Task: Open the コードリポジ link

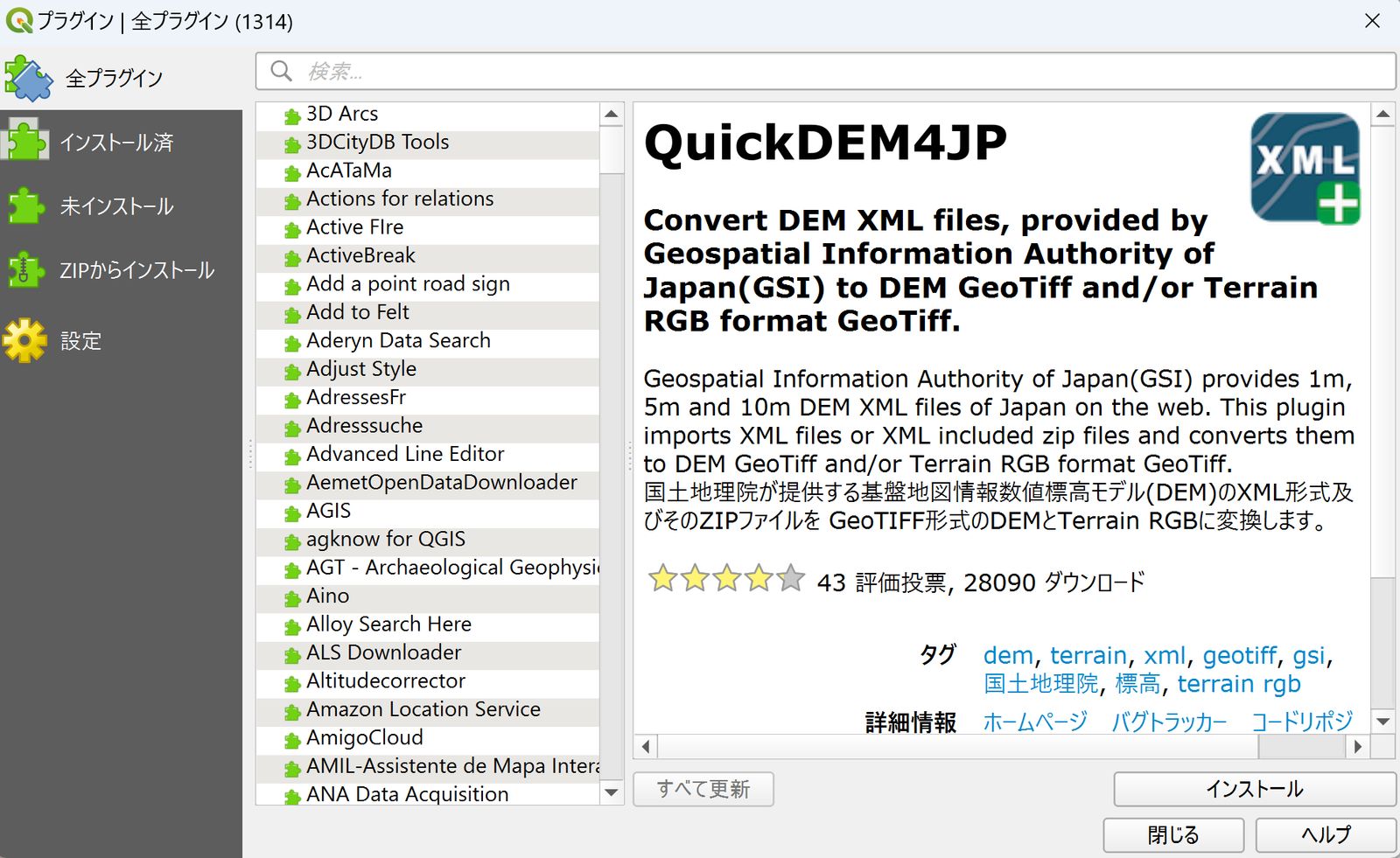Action: pos(1302,722)
